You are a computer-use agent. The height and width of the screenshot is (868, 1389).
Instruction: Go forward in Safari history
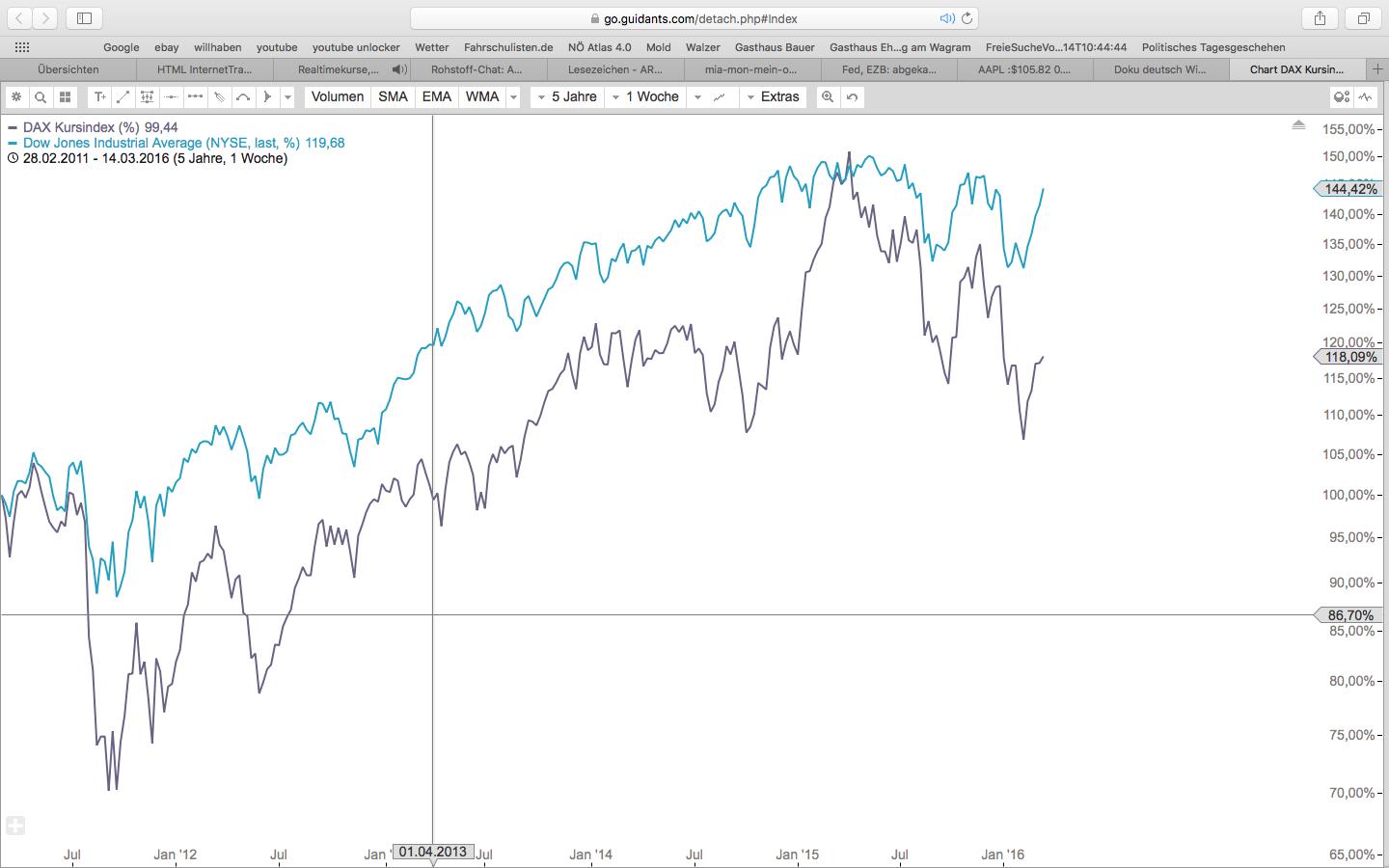pos(44,18)
